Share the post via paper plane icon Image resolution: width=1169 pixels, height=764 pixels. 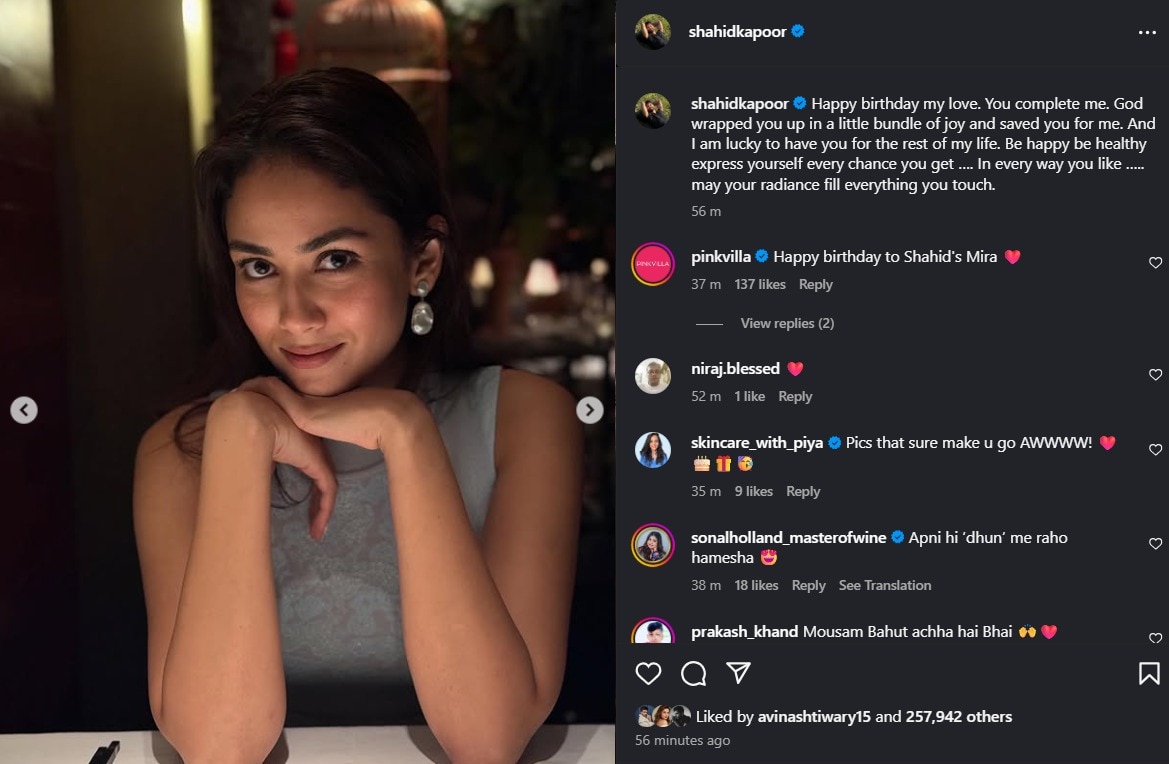pos(738,672)
